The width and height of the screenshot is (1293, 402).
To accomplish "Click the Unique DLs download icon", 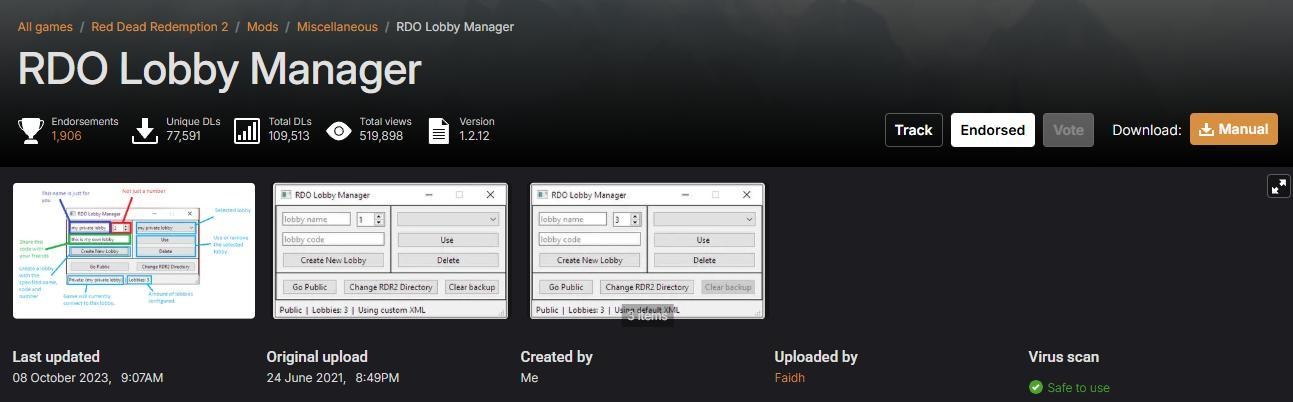I will pyautogui.click(x=146, y=130).
